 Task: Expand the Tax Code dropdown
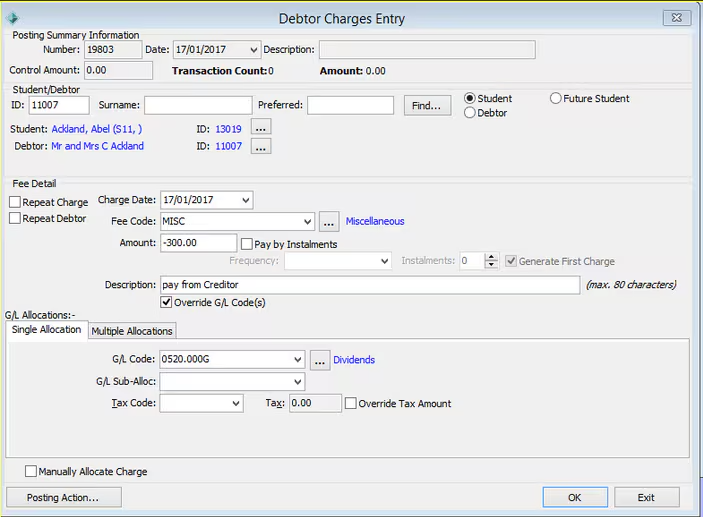[x=236, y=404]
